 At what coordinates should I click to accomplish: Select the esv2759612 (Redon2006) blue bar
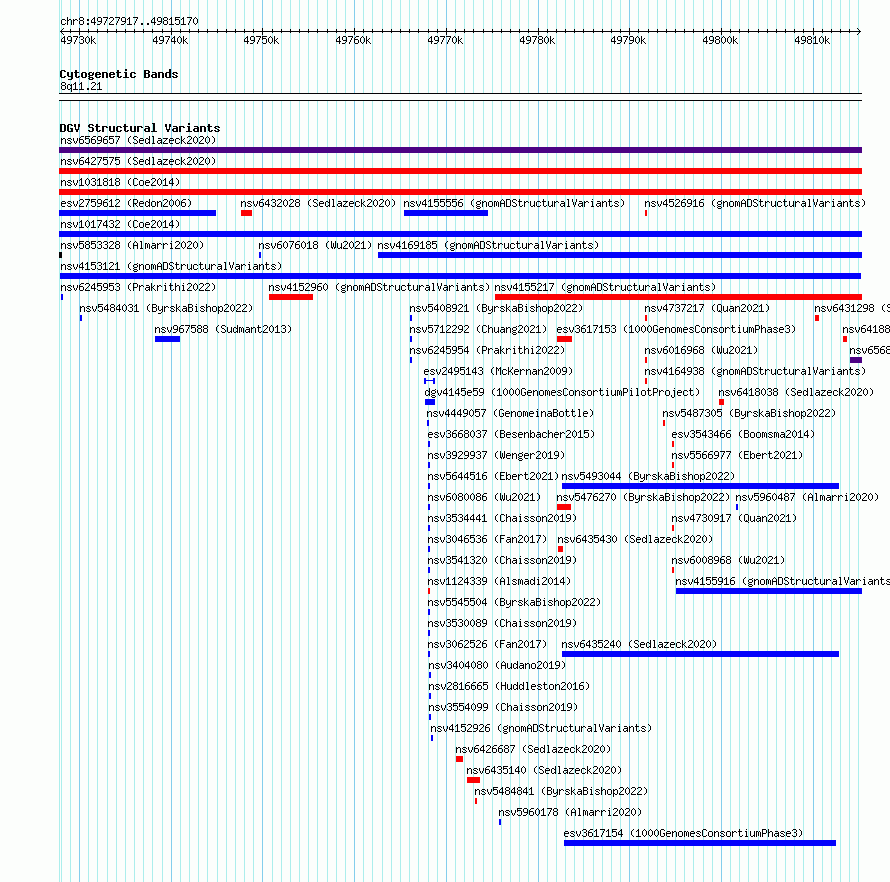coord(137,213)
